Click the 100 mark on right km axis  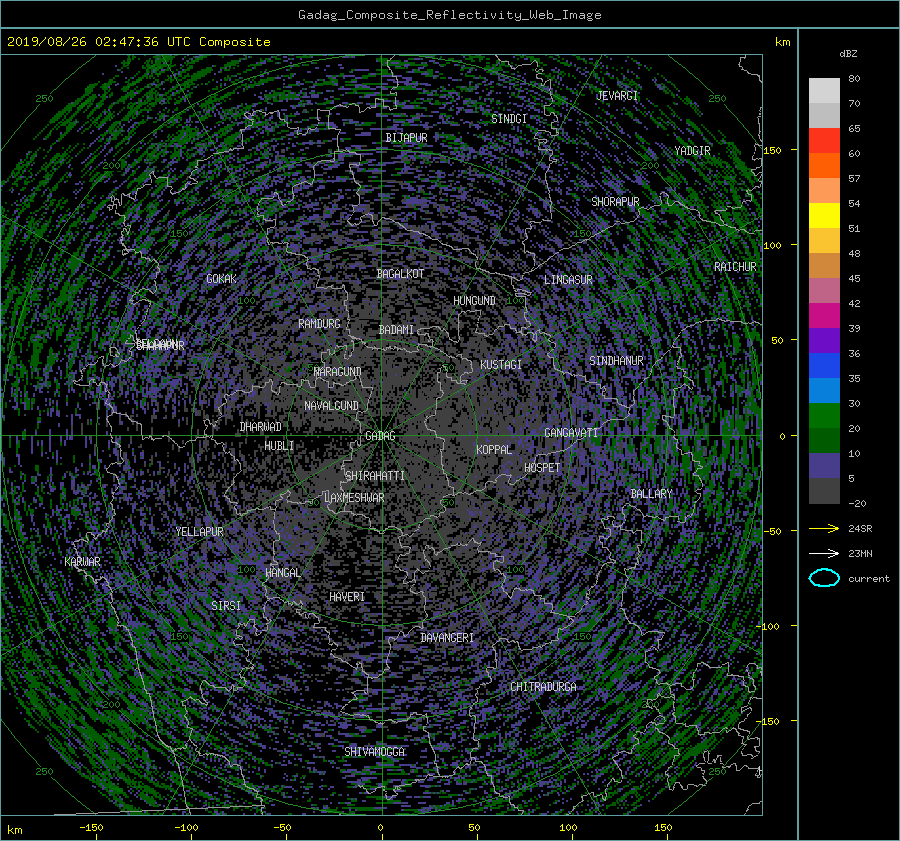[x=772, y=245]
